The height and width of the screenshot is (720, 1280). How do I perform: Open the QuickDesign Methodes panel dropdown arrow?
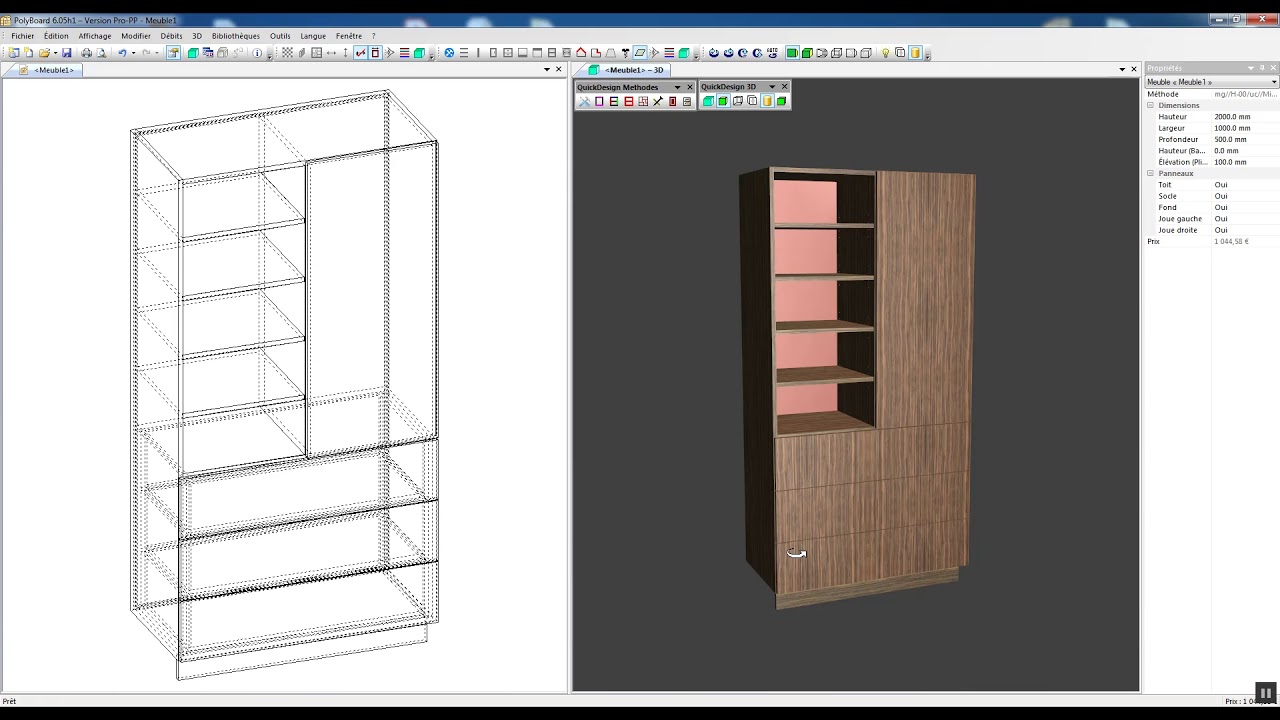(x=678, y=87)
